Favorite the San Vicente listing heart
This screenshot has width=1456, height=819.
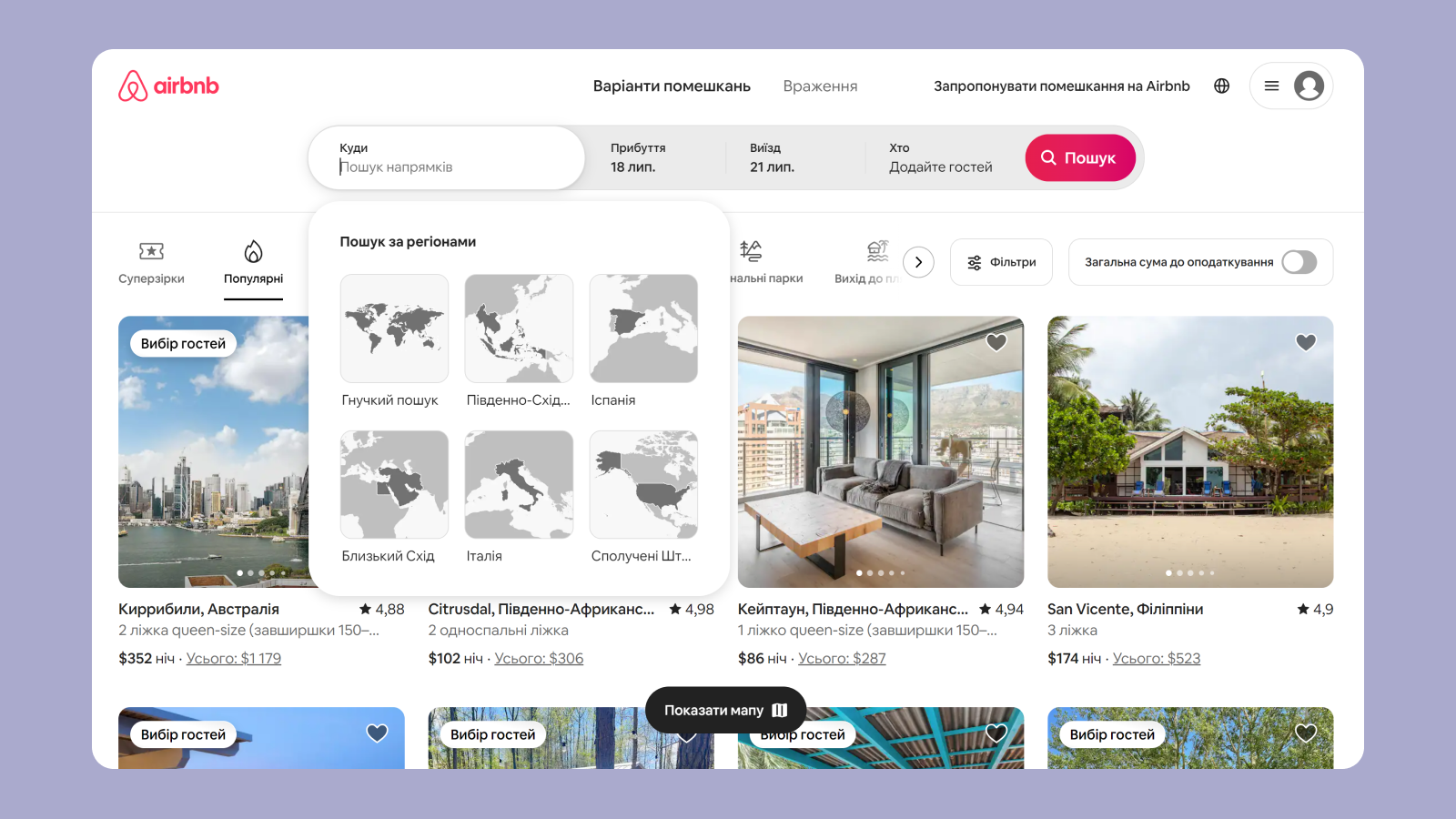(x=1306, y=342)
